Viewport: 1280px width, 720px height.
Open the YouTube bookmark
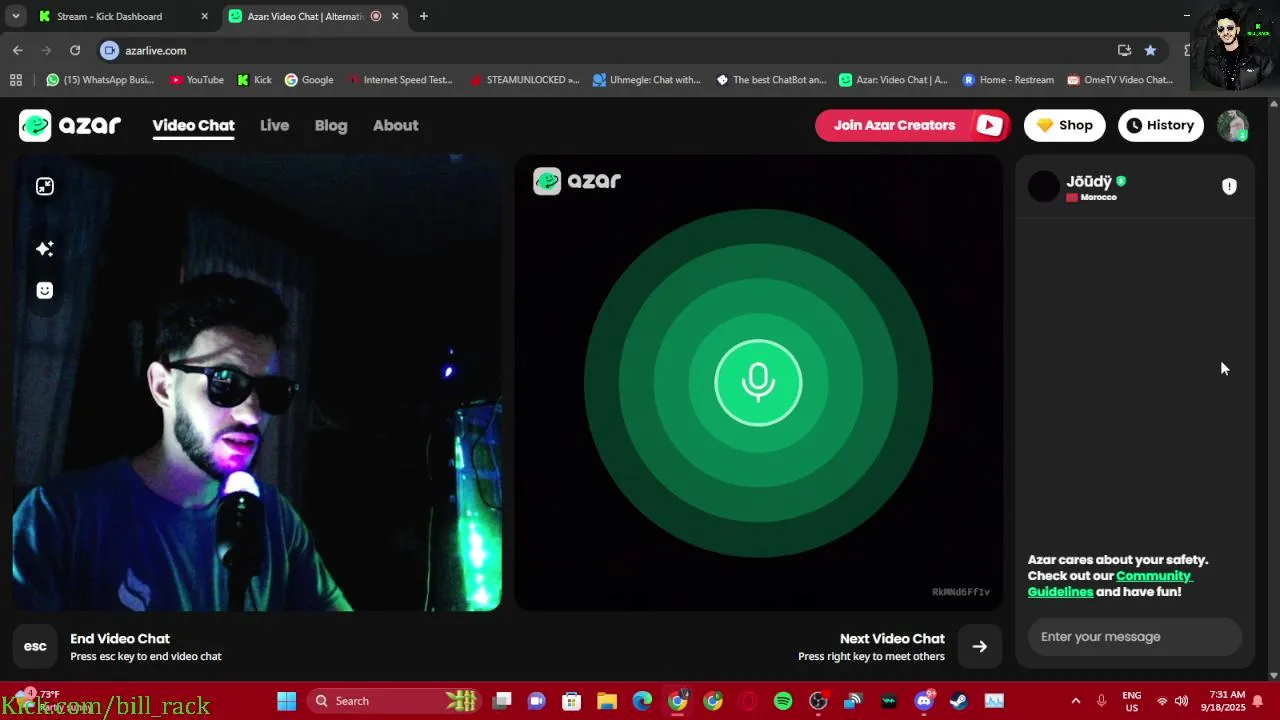coord(197,80)
